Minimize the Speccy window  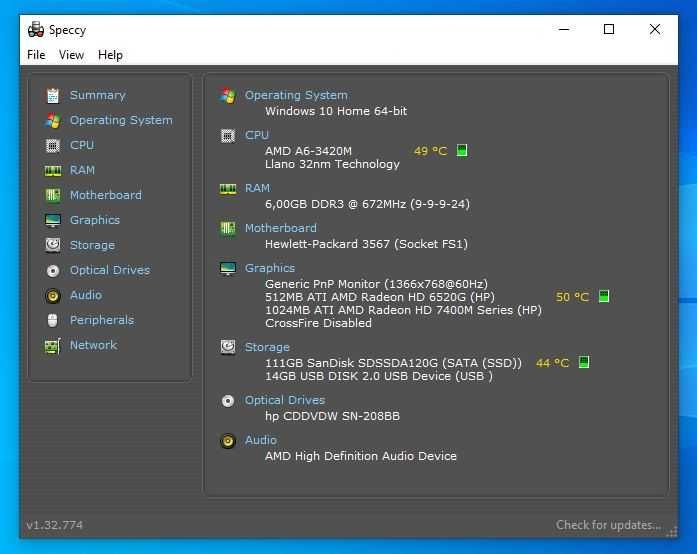(x=564, y=29)
